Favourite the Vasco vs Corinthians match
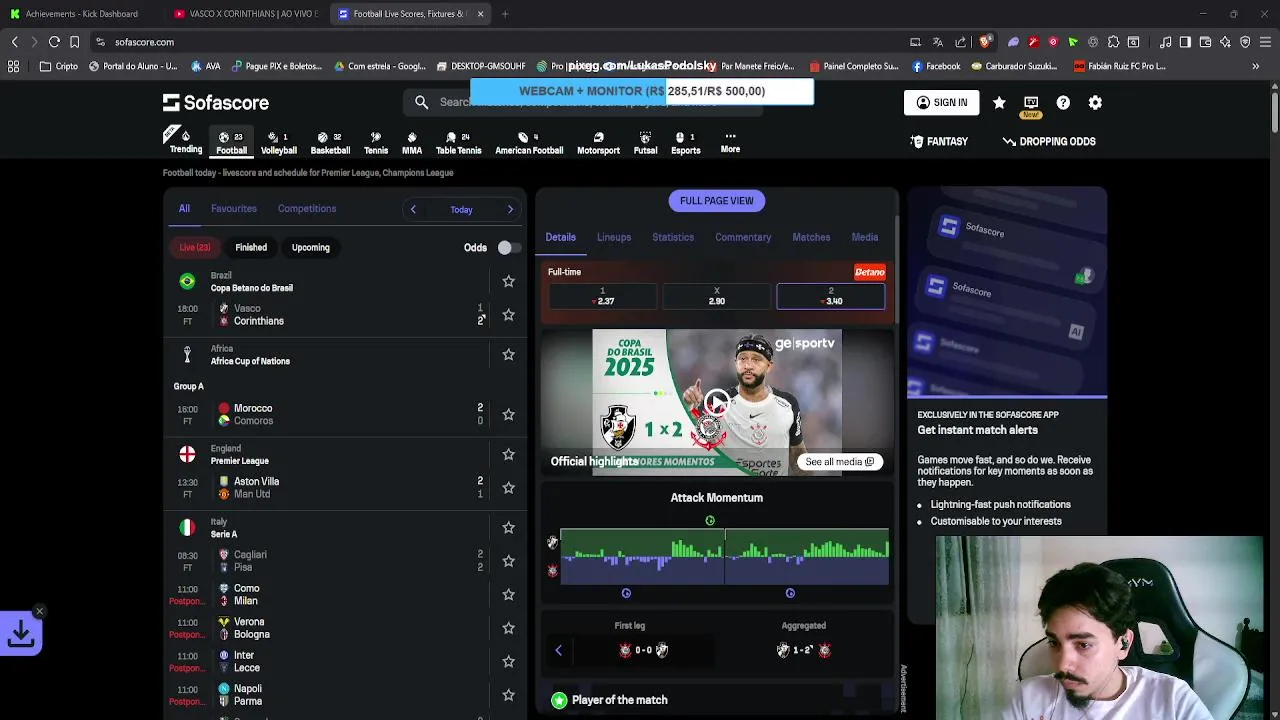The width and height of the screenshot is (1280, 720). coord(508,315)
